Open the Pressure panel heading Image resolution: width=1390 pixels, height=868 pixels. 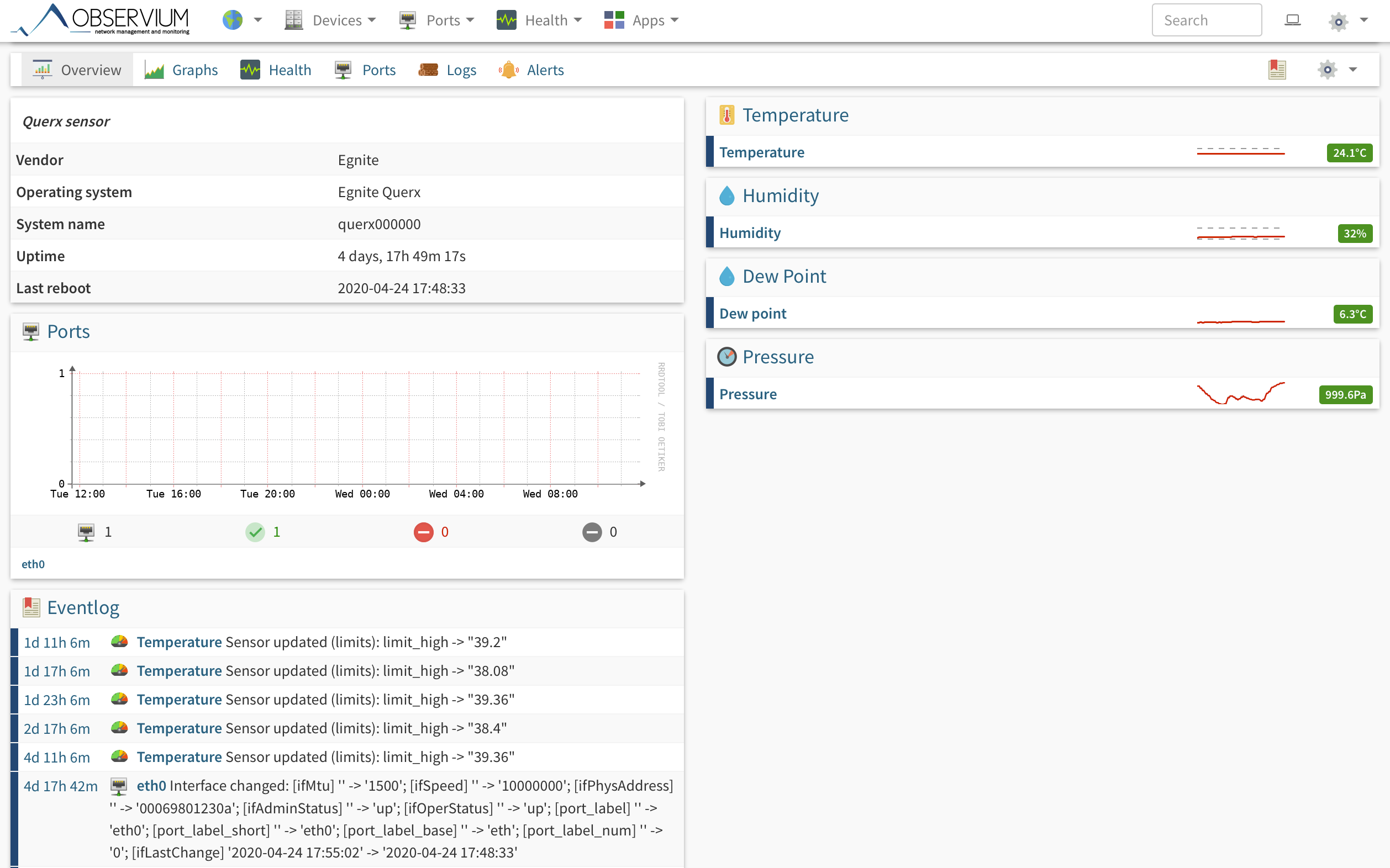778,357
